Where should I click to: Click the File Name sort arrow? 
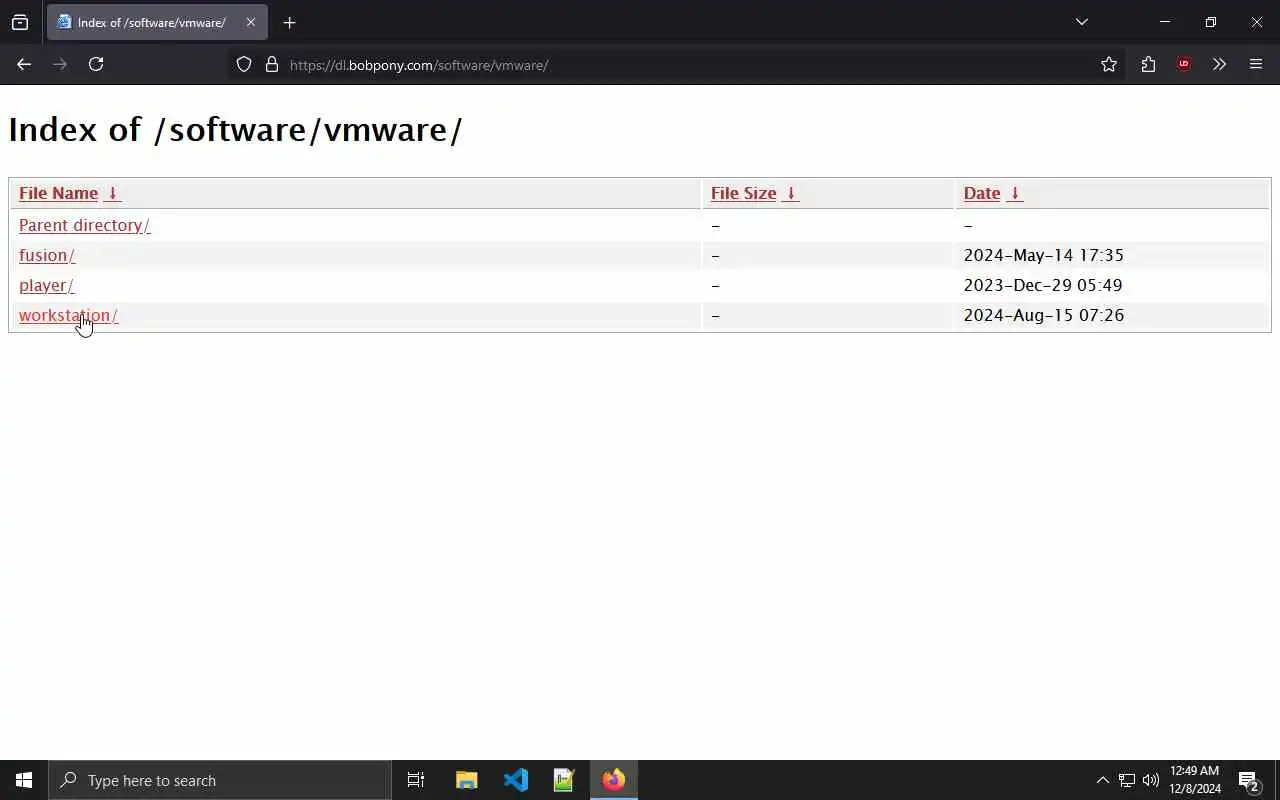(x=112, y=193)
